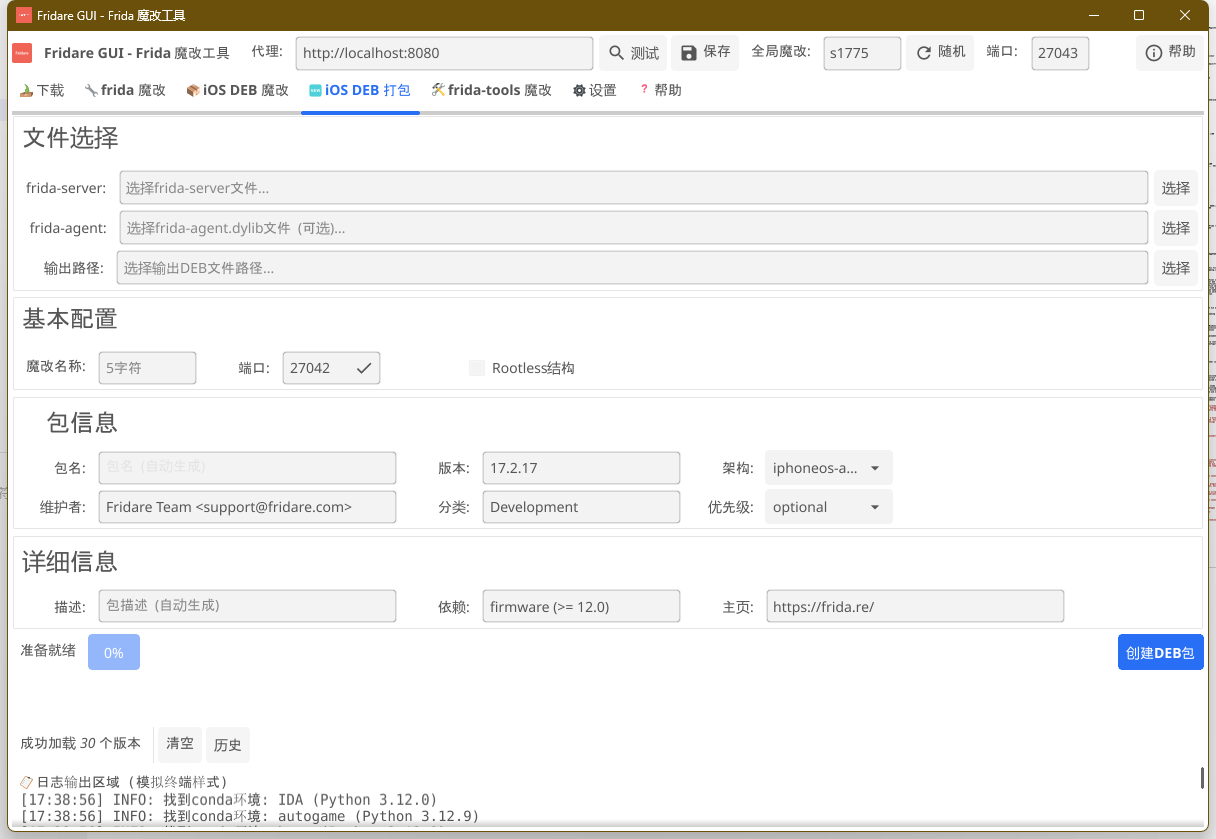Click log line mentioning IDA Python 3.12.0
Image resolution: width=1216 pixels, height=839 pixels.
tap(229, 800)
